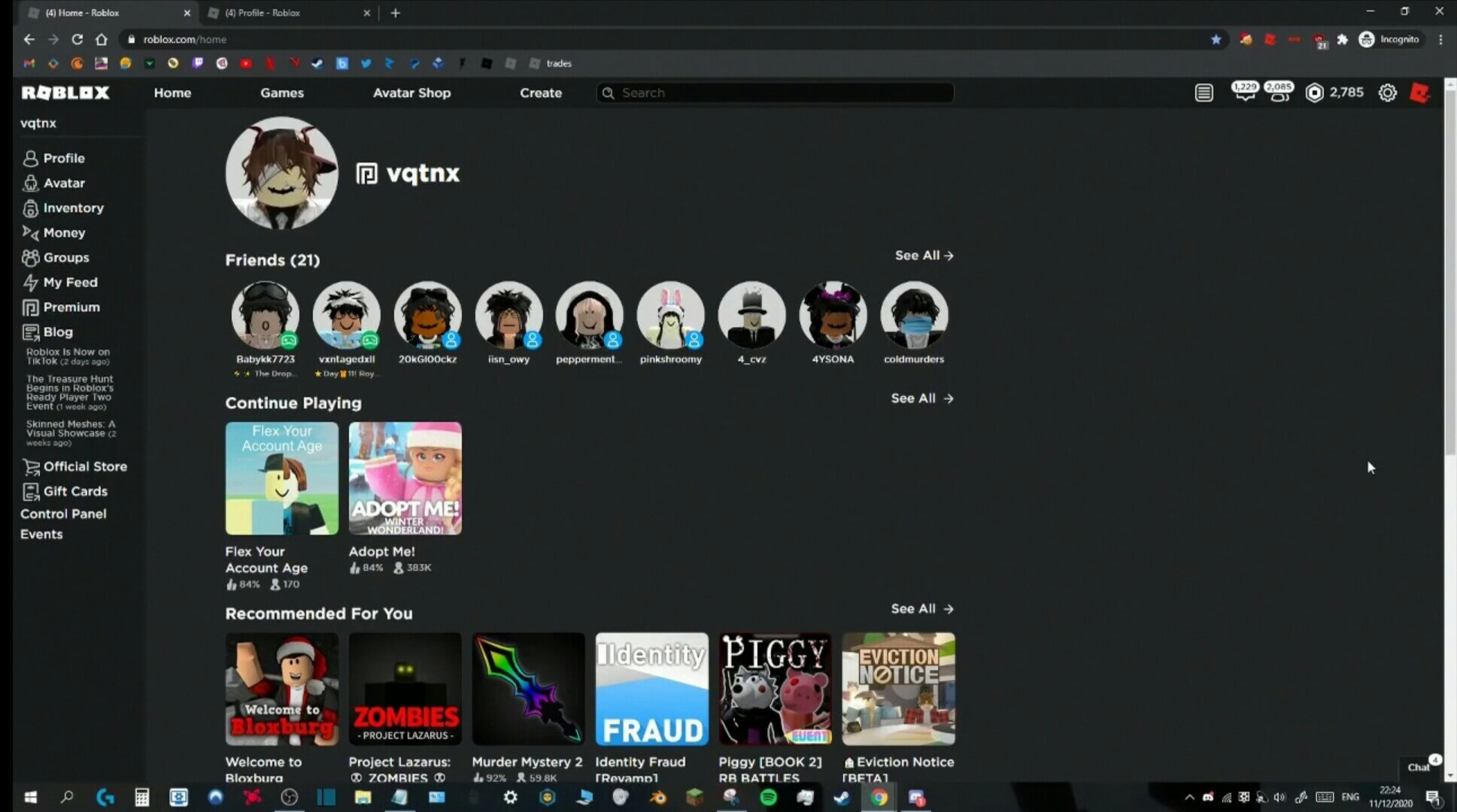Click the Roblox home icon in navbar
The height and width of the screenshot is (812, 1457).
65,92
